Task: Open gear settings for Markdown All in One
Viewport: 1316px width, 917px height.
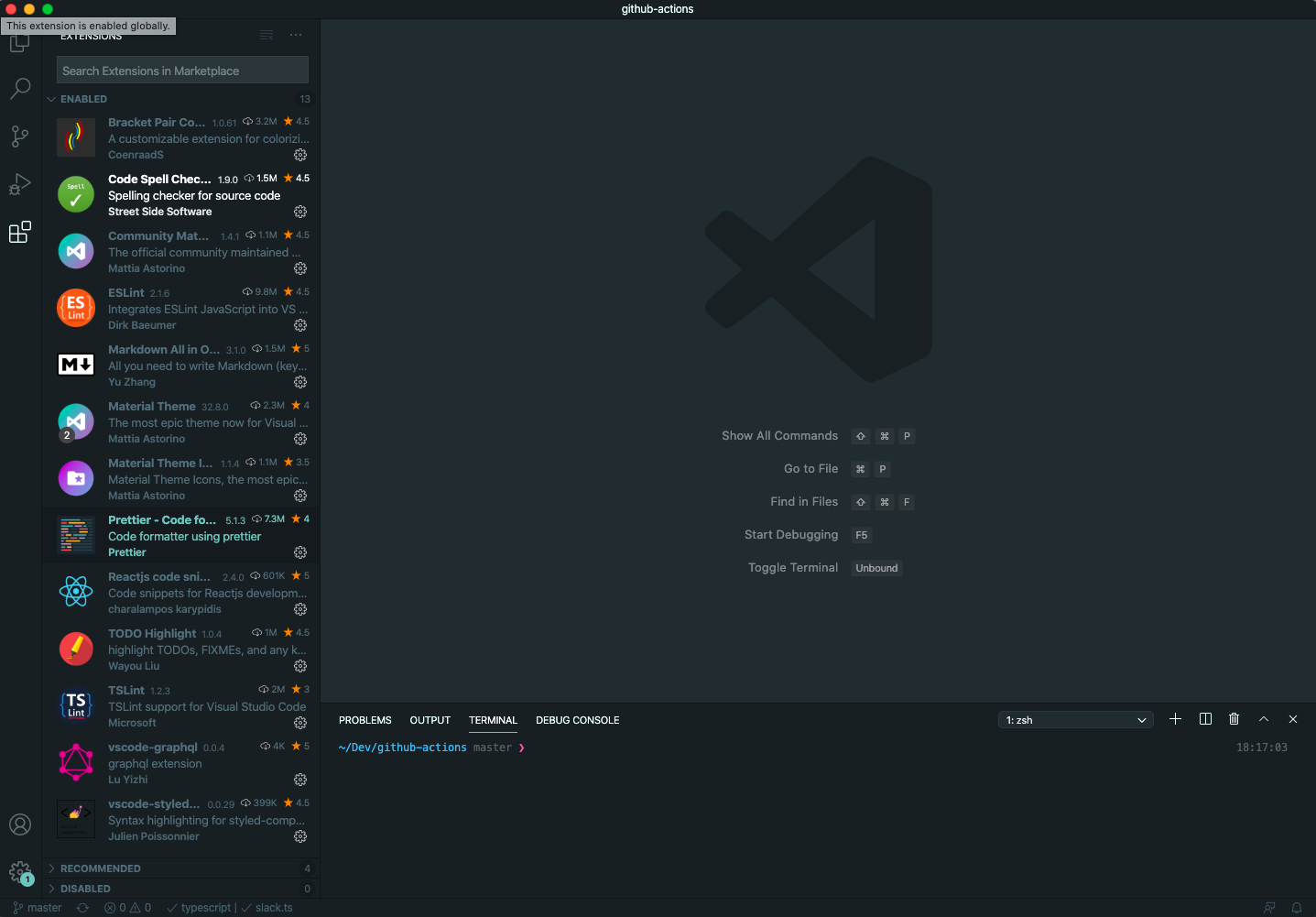Action: (x=300, y=382)
